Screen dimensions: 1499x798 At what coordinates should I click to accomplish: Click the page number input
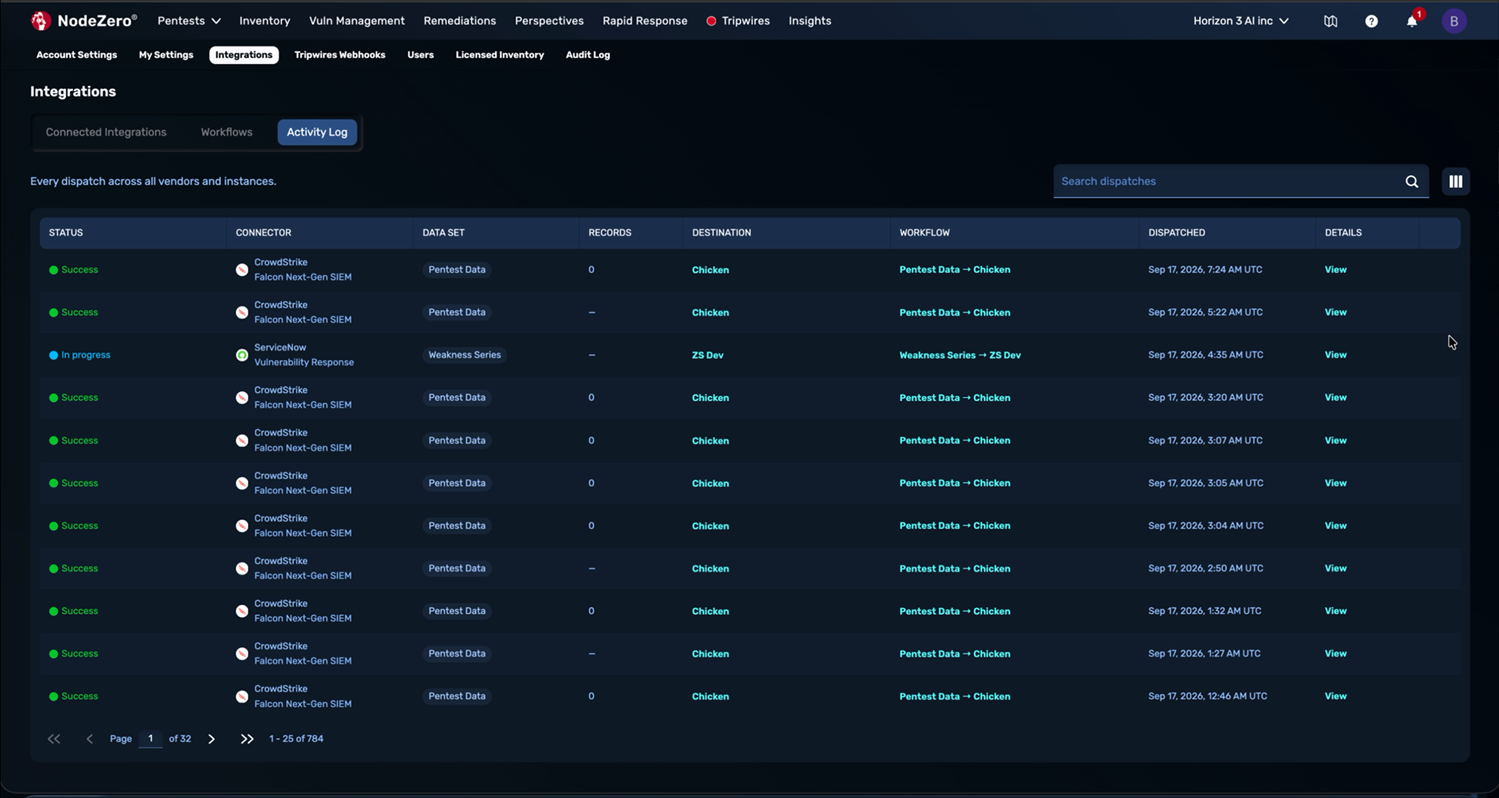point(150,739)
